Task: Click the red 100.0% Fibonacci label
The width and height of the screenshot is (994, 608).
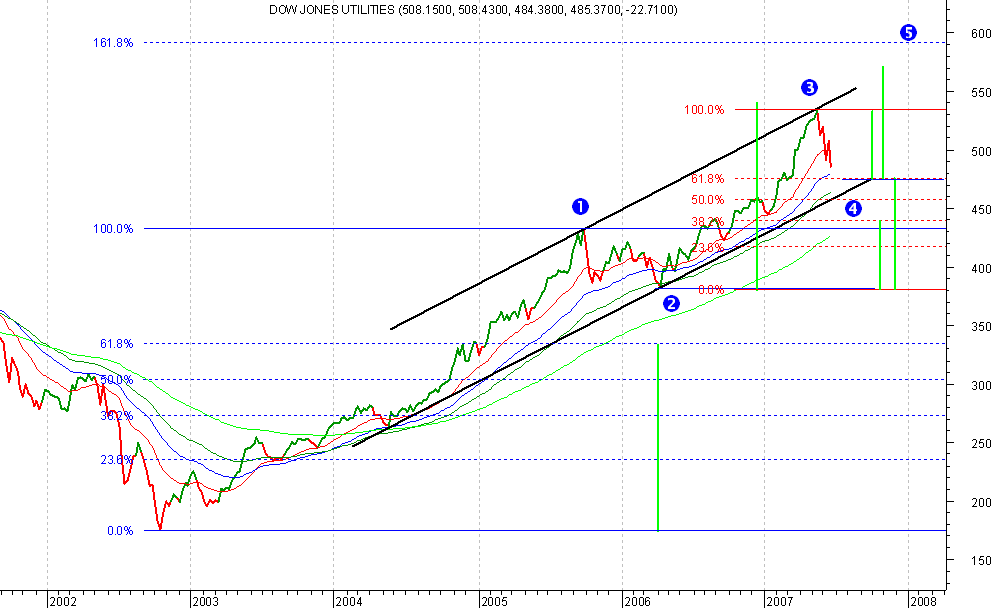Action: 704,110
